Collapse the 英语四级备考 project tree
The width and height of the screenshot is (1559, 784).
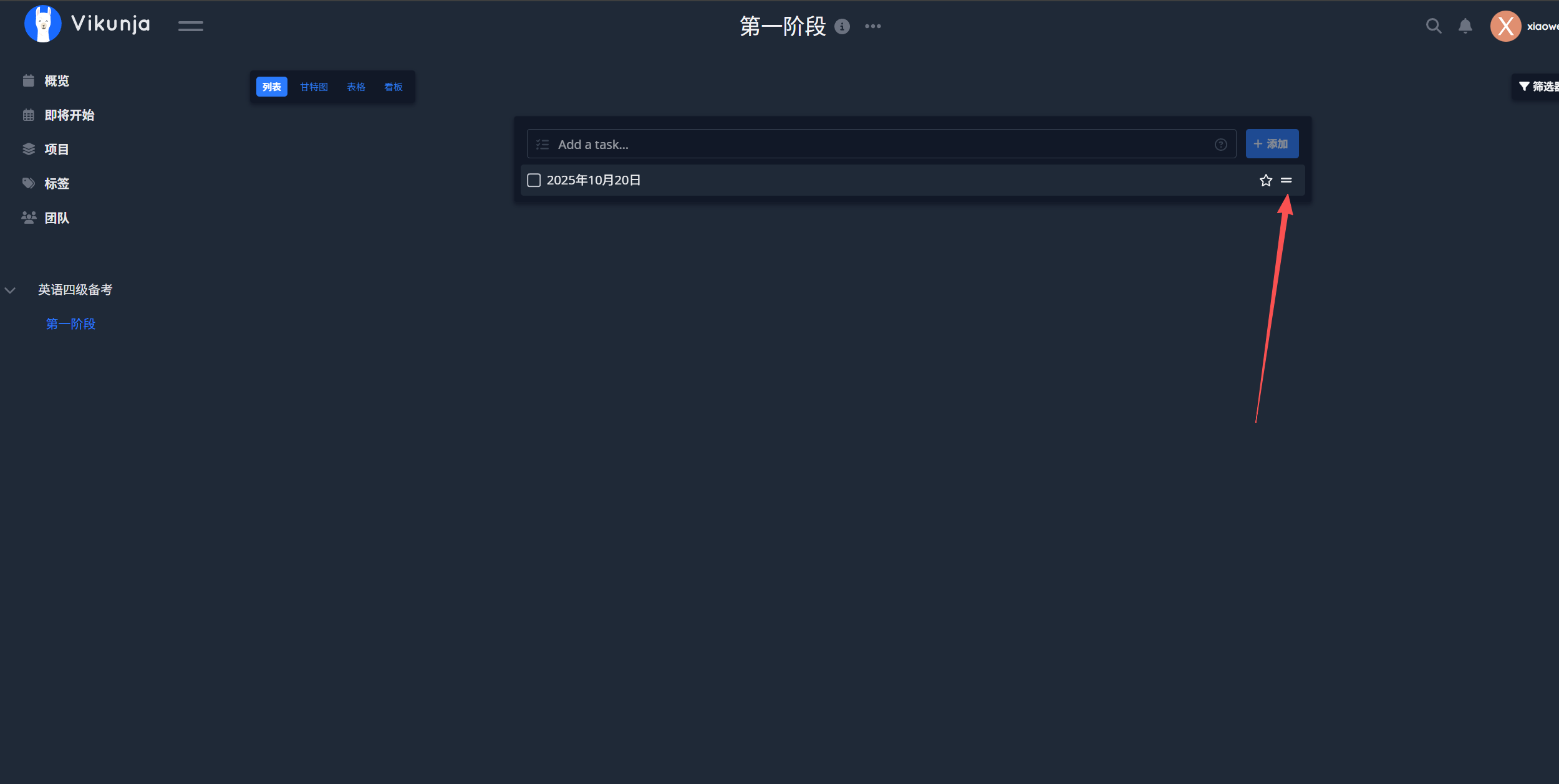[10, 290]
